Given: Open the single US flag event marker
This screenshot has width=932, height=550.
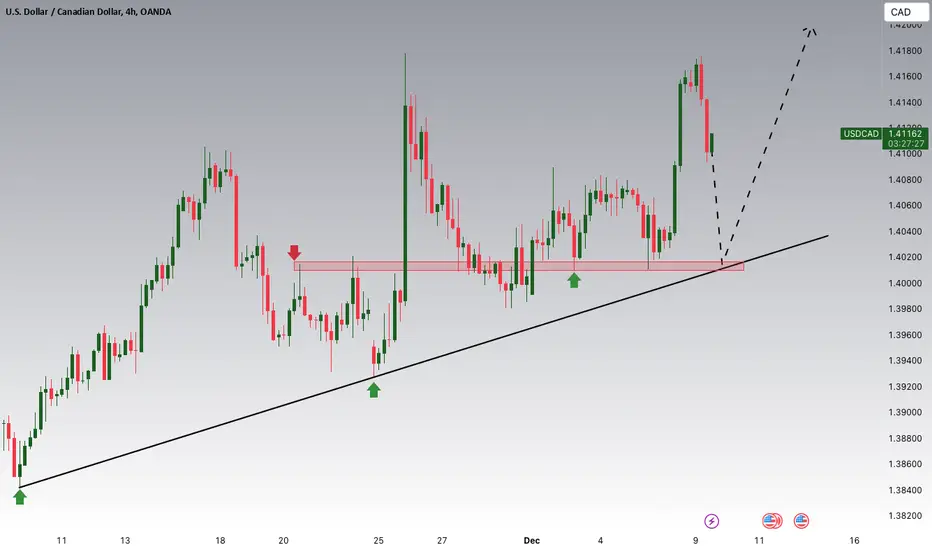Looking at the screenshot, I should 801,521.
